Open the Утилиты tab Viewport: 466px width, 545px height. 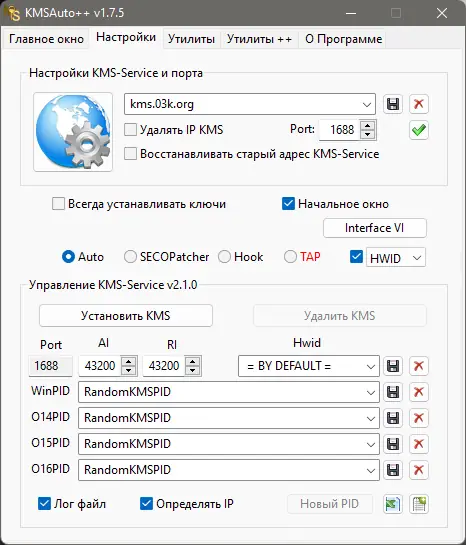[191, 39]
